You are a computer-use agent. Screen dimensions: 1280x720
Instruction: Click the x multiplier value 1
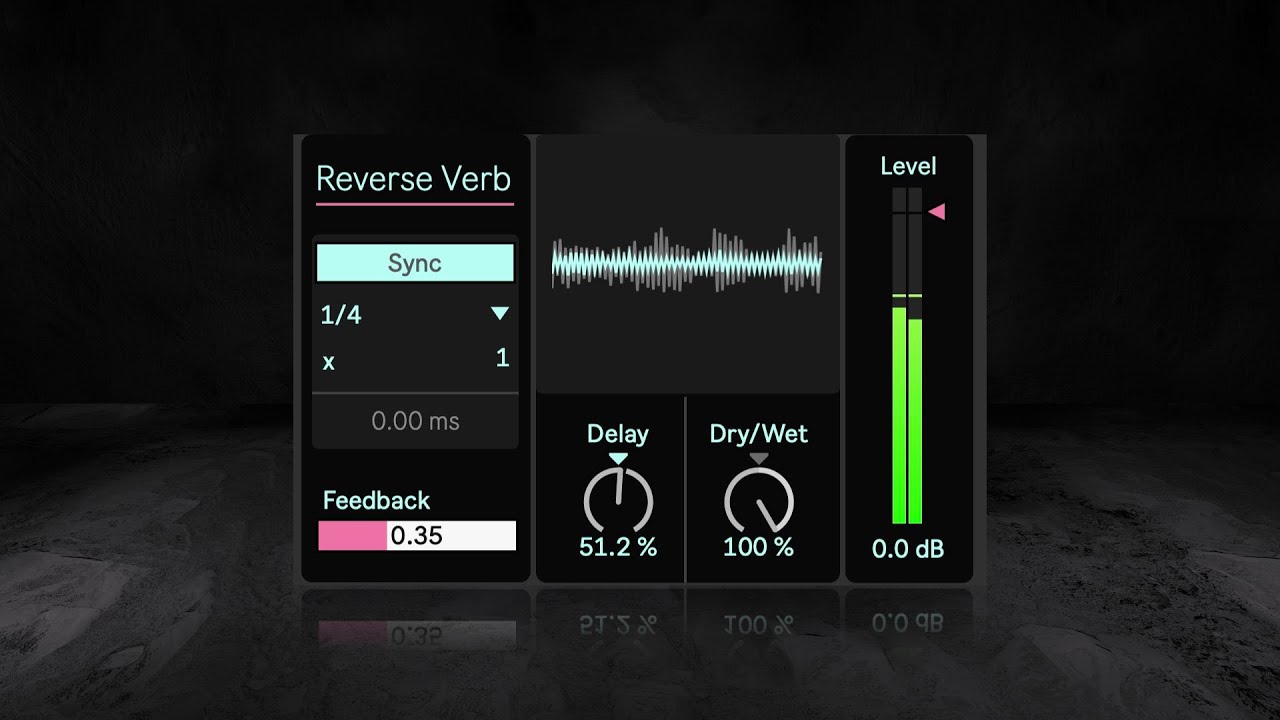502,358
